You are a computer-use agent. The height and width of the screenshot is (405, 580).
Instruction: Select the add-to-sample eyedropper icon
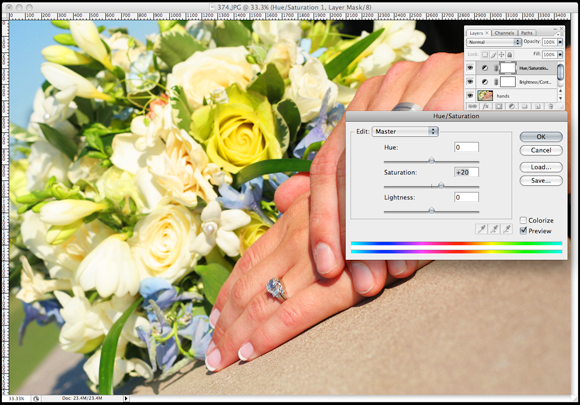point(494,229)
